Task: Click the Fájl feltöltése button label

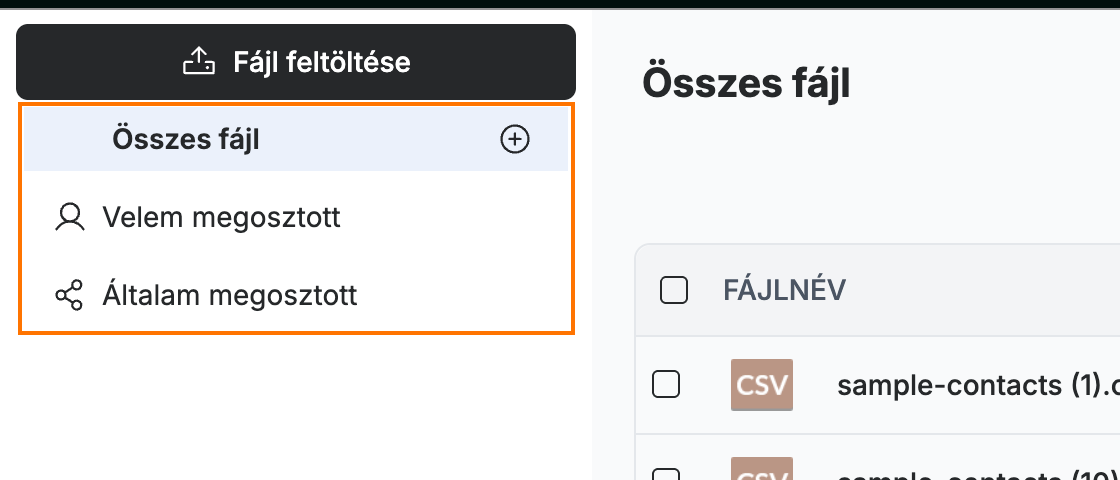Action: 321,62
